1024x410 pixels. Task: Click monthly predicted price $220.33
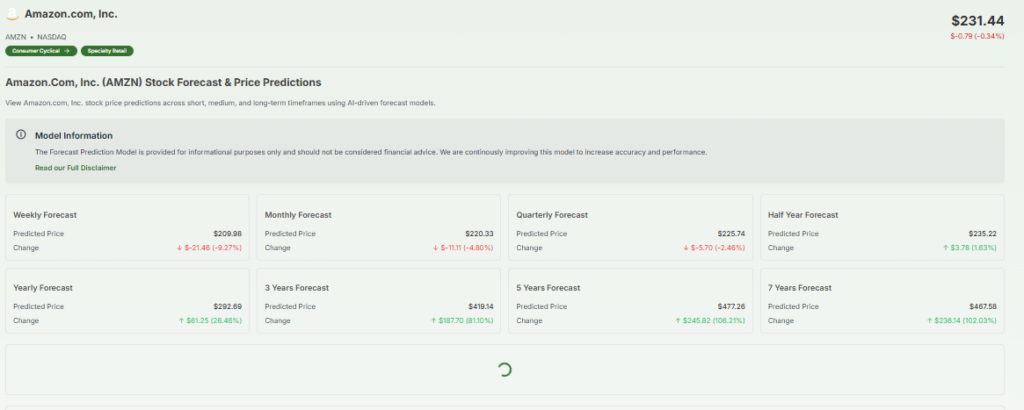pos(479,234)
